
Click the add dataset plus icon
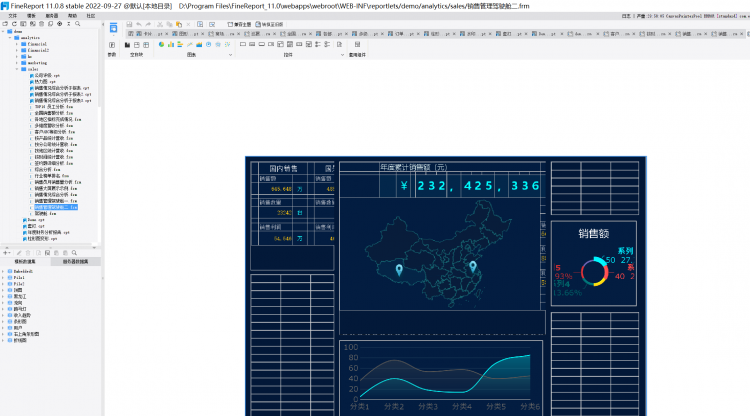[x=6, y=253]
